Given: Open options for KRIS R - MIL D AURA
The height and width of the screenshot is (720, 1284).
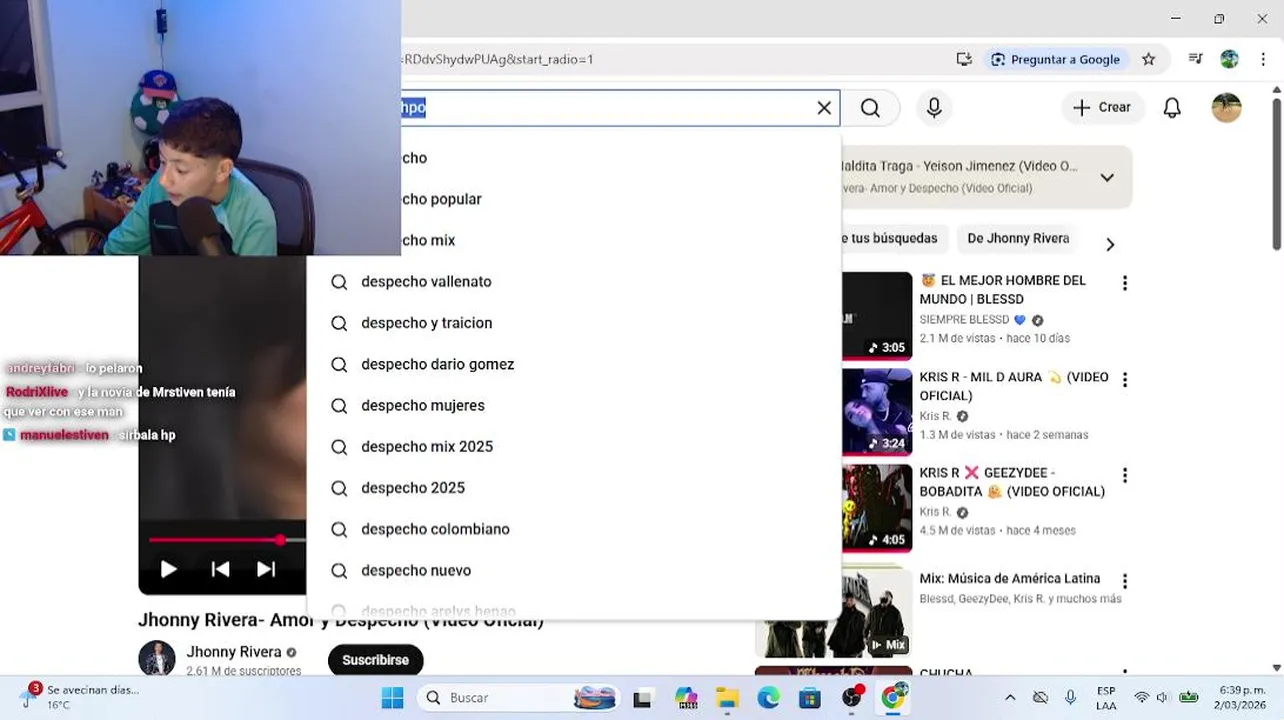Looking at the screenshot, I should 1125,380.
